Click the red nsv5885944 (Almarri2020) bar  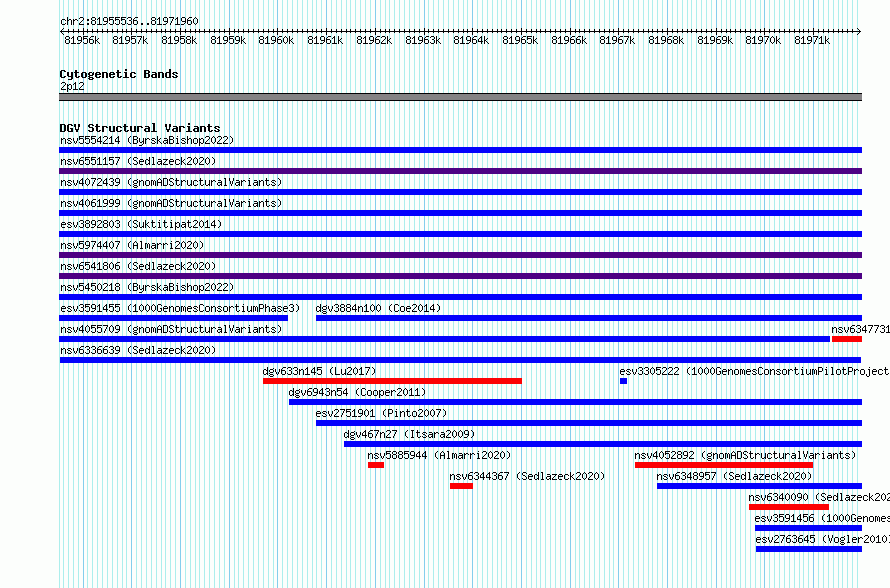pos(376,465)
